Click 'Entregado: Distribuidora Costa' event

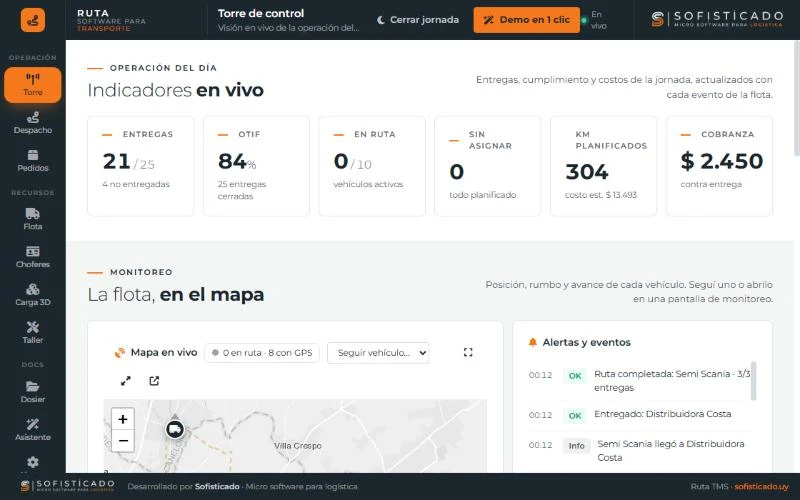(x=640, y=414)
